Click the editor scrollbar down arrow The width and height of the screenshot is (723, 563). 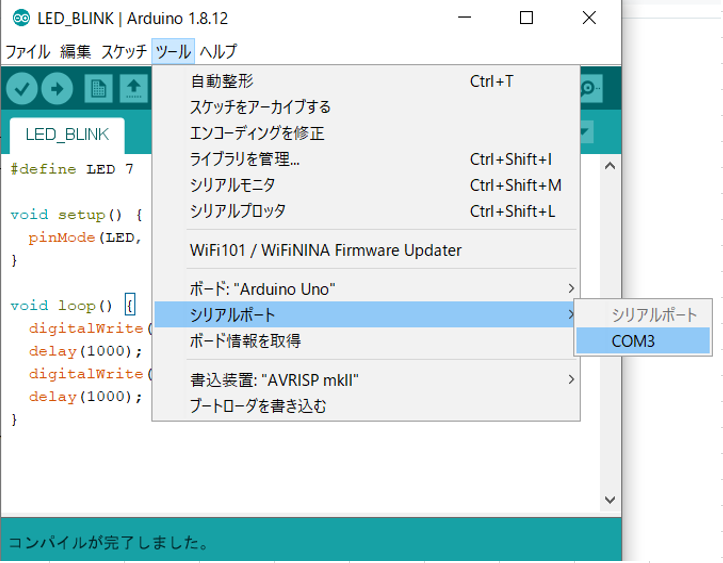(610, 500)
